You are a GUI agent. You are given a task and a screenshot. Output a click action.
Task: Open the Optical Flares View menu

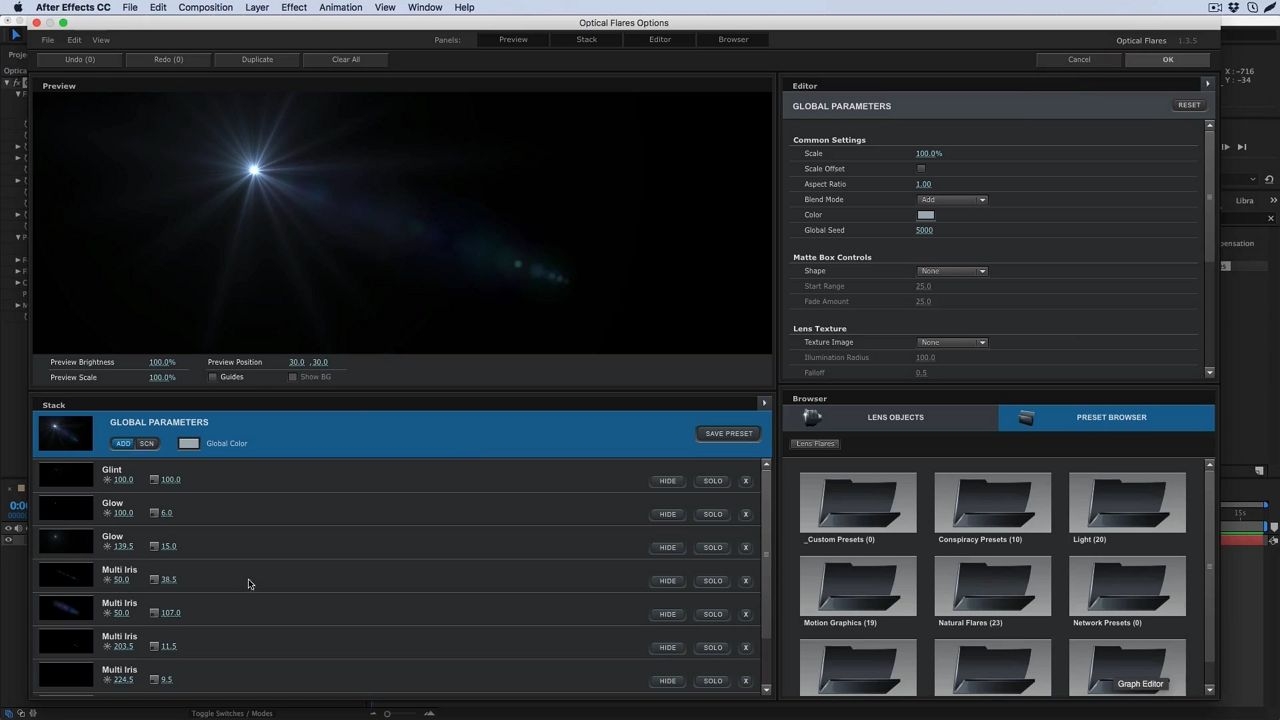(x=101, y=40)
